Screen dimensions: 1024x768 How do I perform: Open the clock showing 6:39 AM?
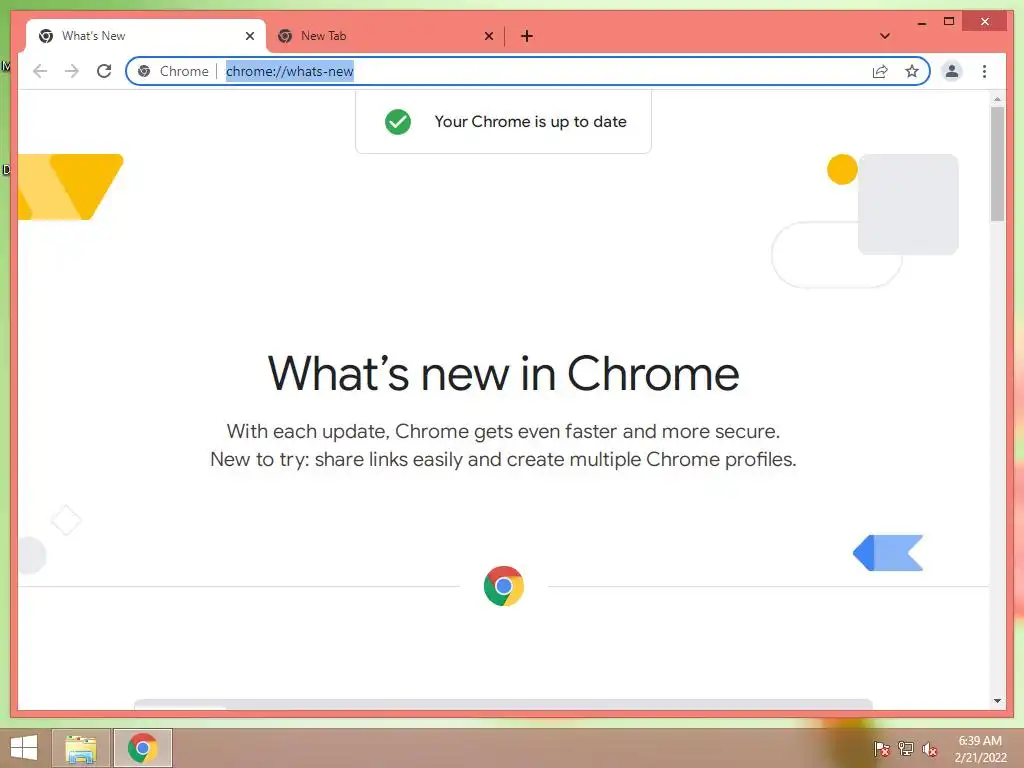[x=980, y=749]
